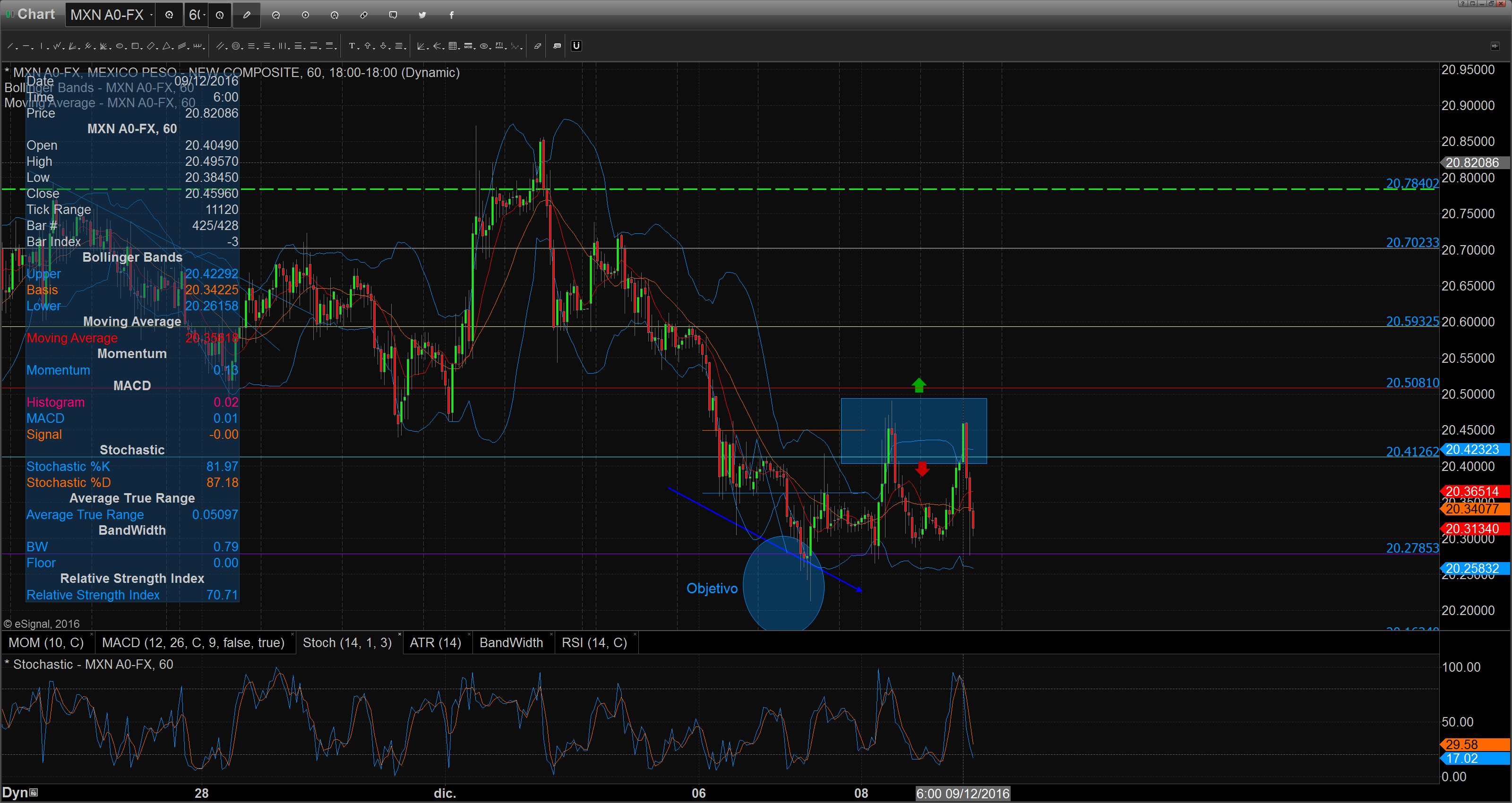Click the 20.82086 cursor price marker
The width and height of the screenshot is (1512, 803).
coord(1474,162)
